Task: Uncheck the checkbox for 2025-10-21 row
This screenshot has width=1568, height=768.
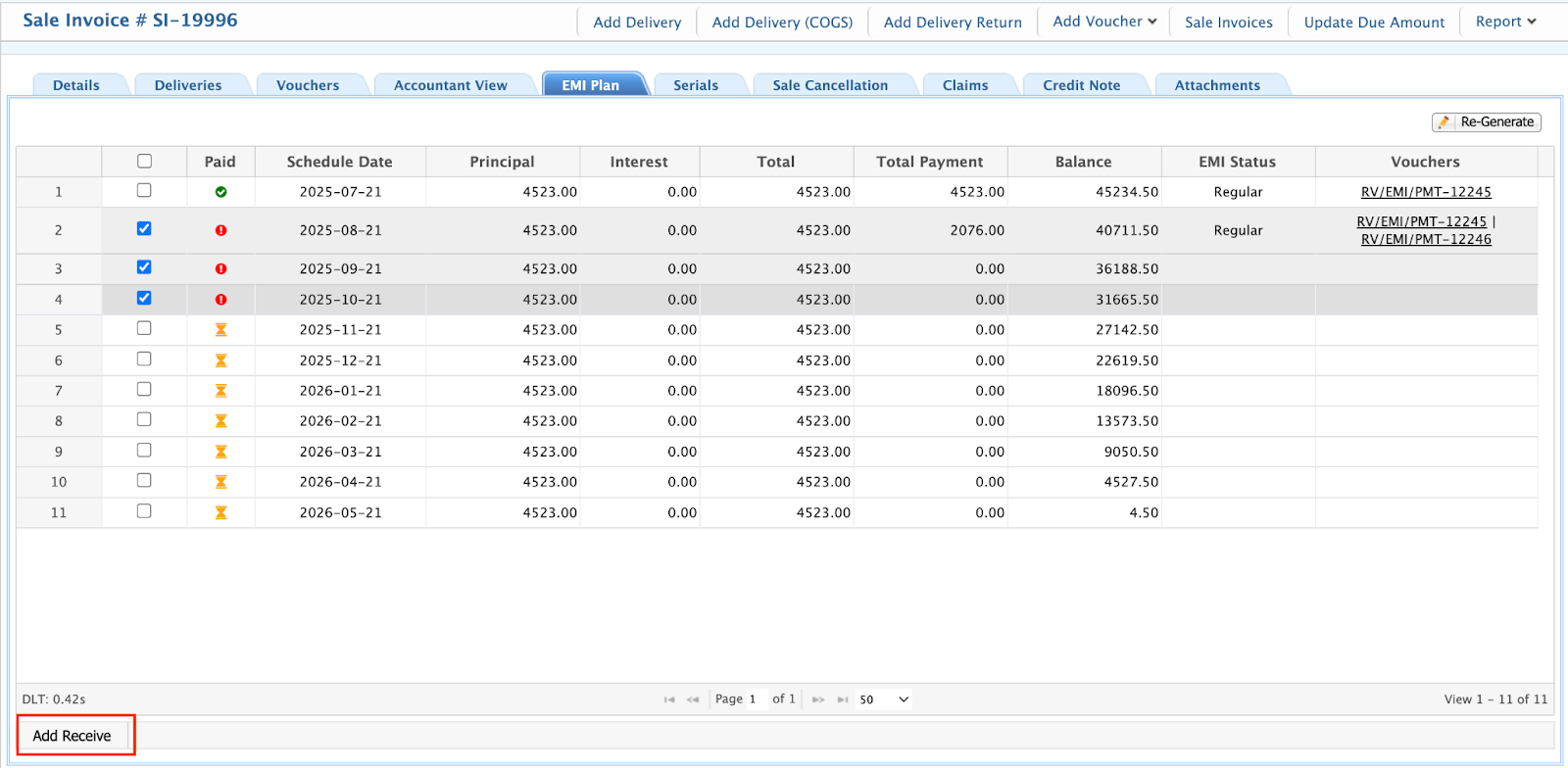Action: click(x=144, y=298)
